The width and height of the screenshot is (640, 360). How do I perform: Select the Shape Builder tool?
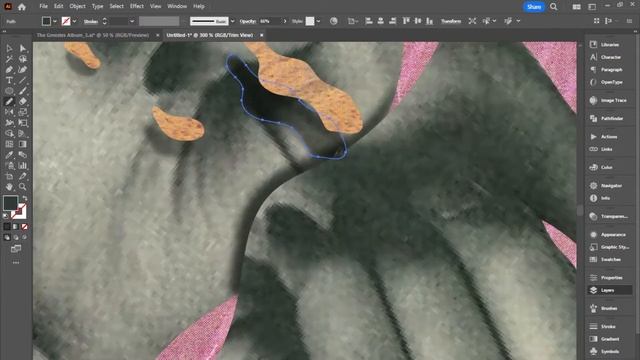coord(9,133)
